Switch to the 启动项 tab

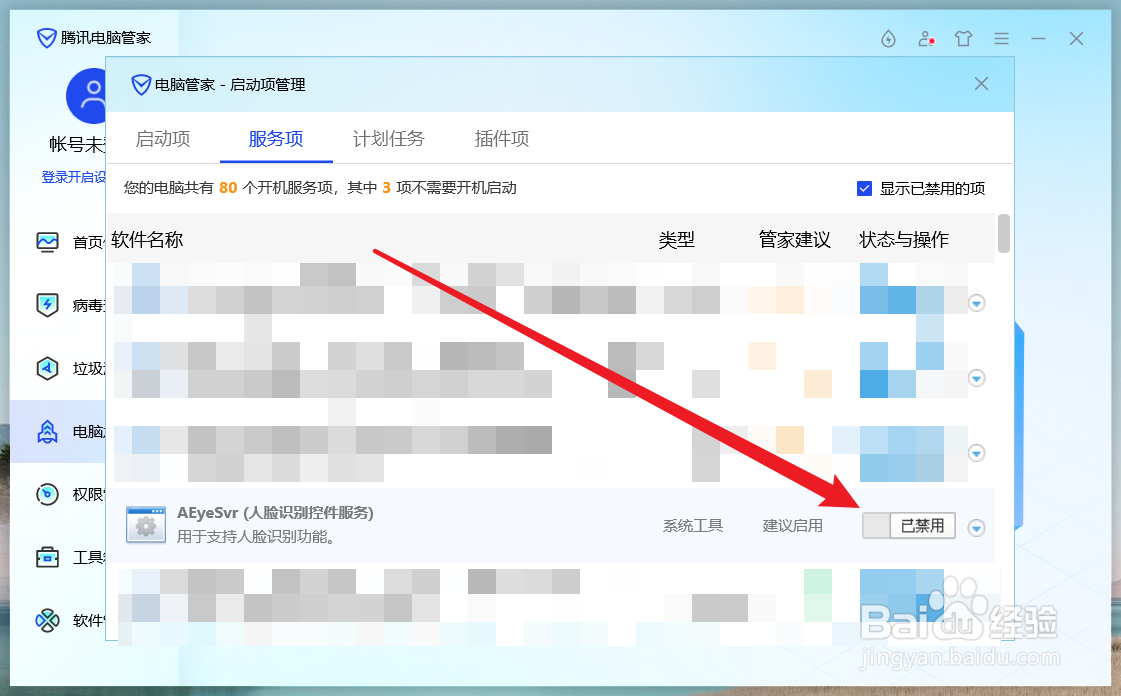pyautogui.click(x=163, y=139)
